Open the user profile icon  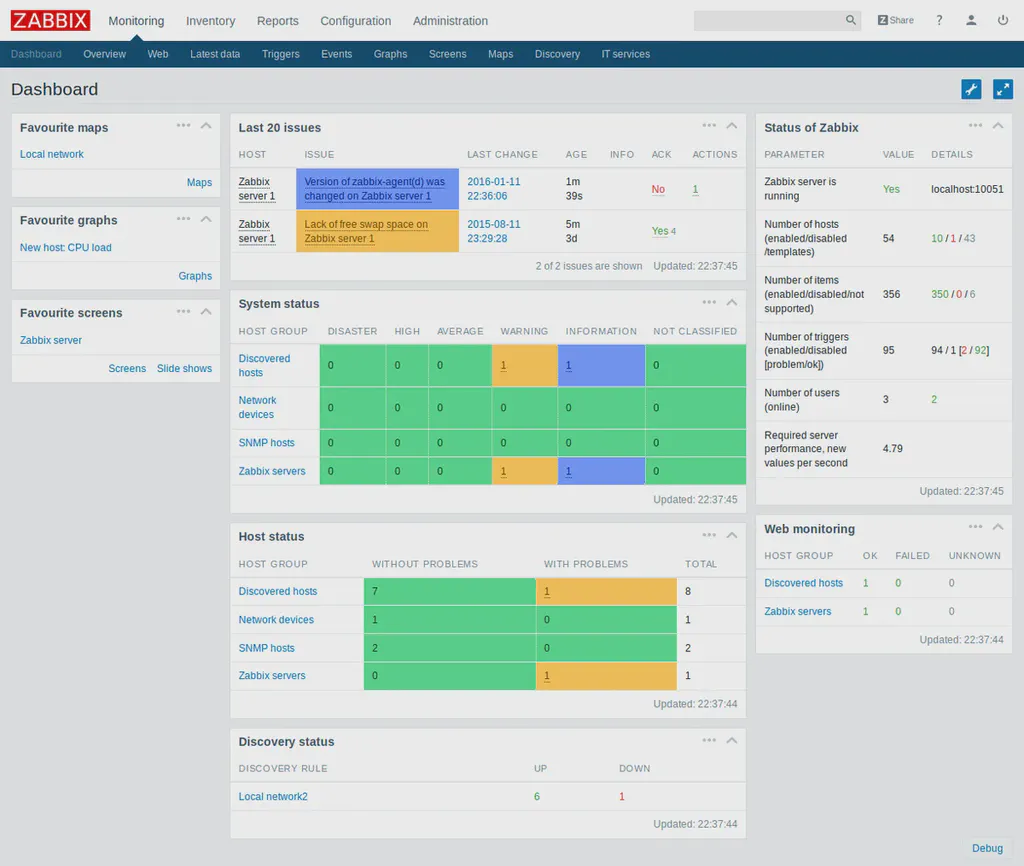[x=970, y=20]
